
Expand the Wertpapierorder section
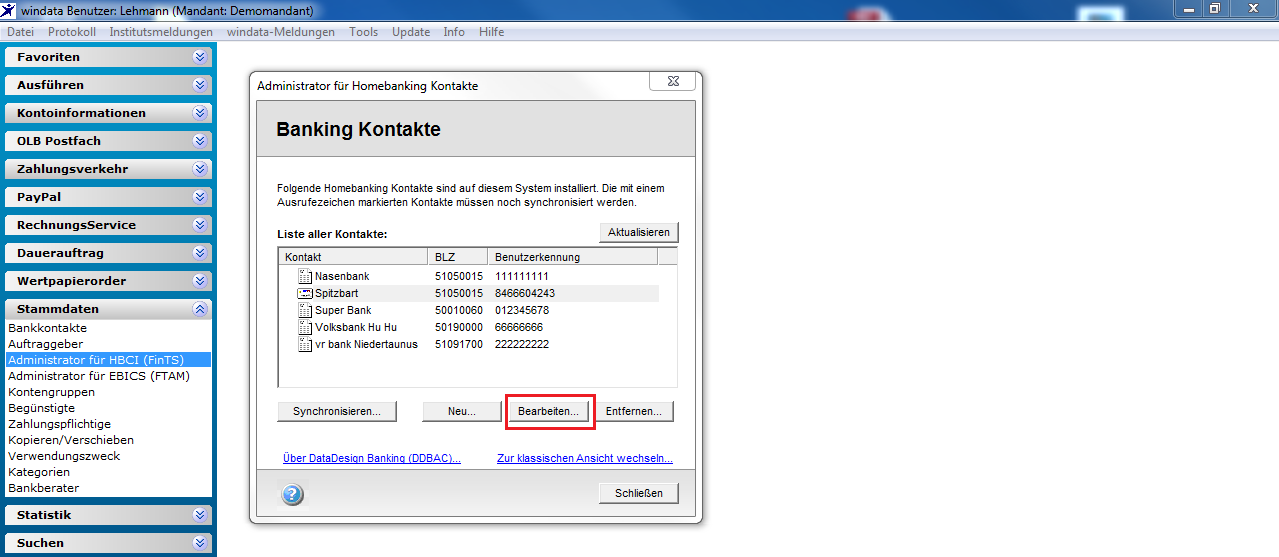200,281
